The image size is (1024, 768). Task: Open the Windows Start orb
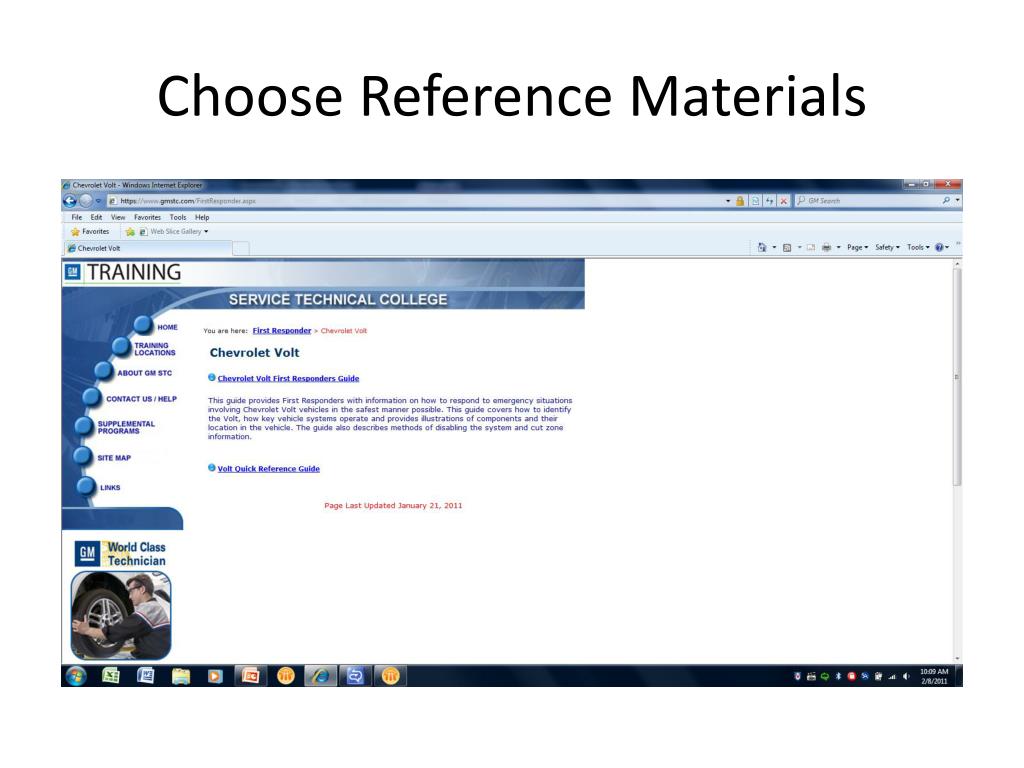tap(76, 676)
